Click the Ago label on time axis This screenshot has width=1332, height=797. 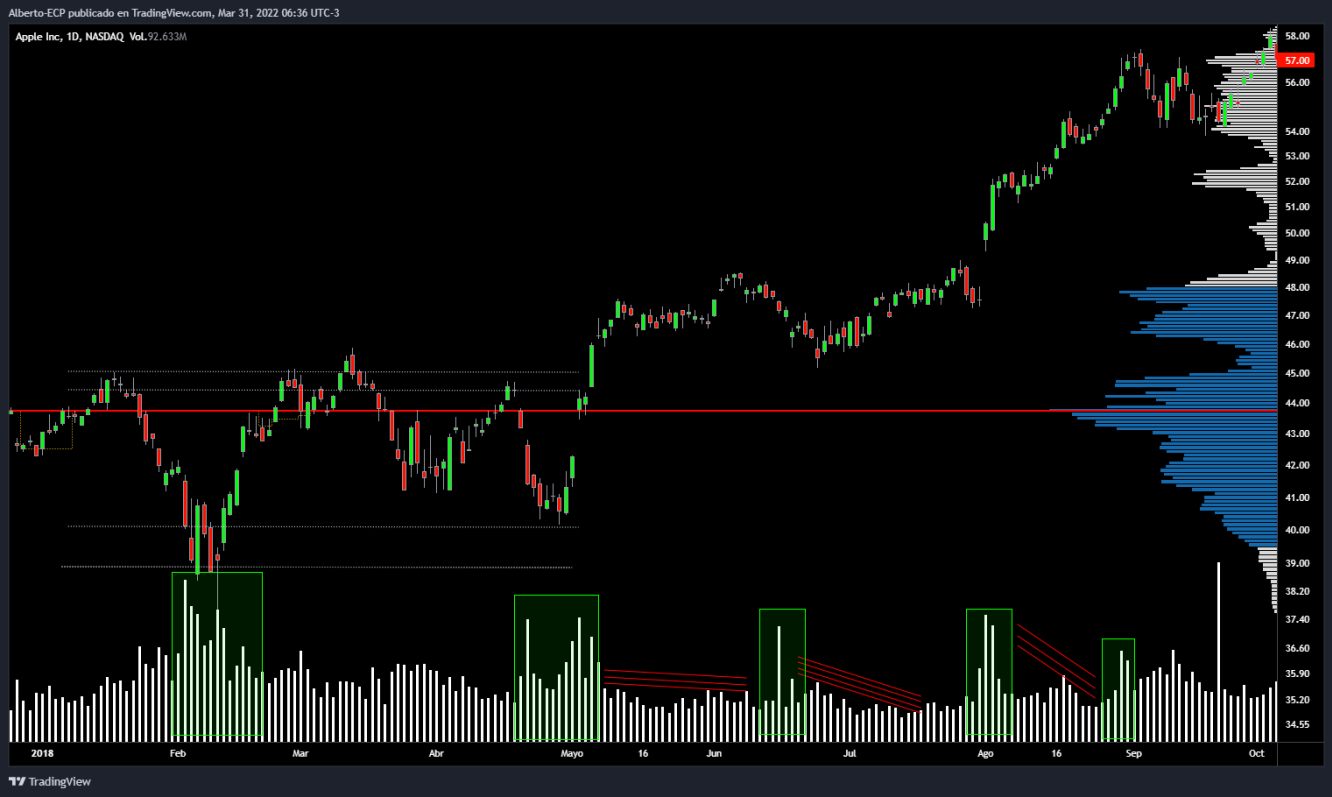click(985, 753)
